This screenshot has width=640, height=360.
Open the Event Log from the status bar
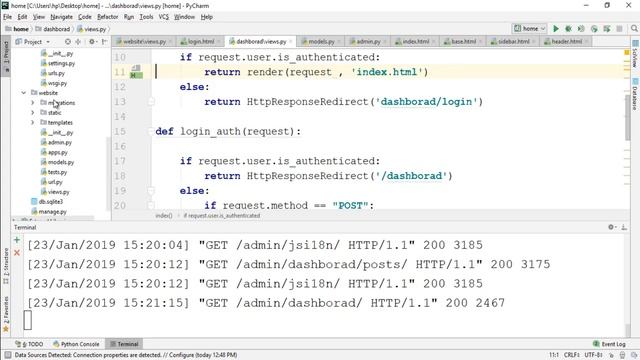pyautogui.click(x=609, y=344)
